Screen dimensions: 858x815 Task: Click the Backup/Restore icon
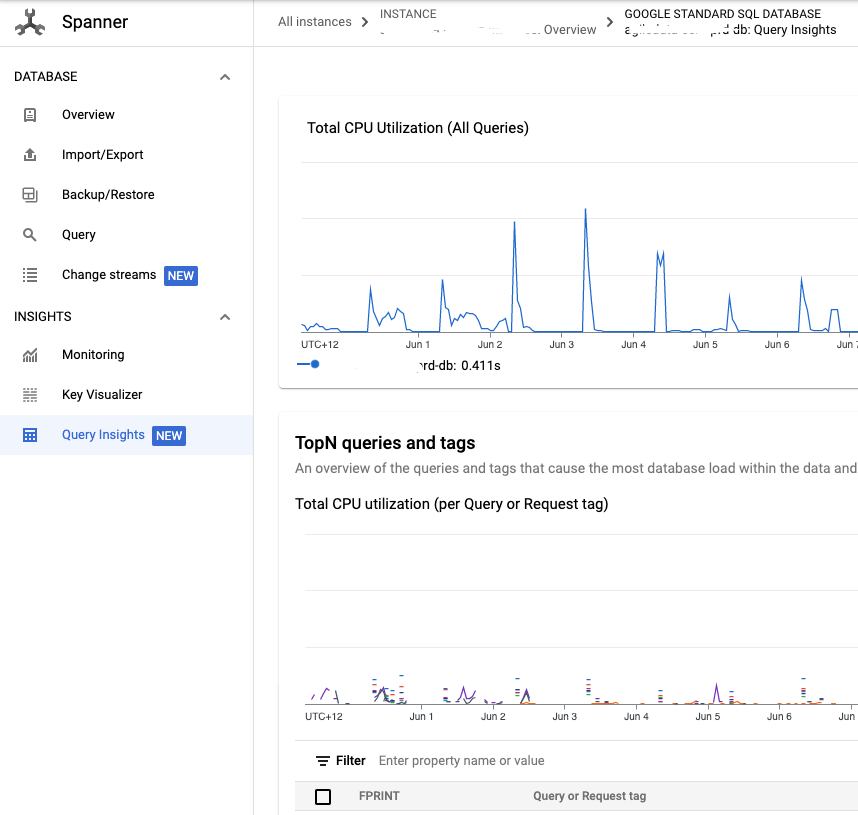tap(30, 195)
